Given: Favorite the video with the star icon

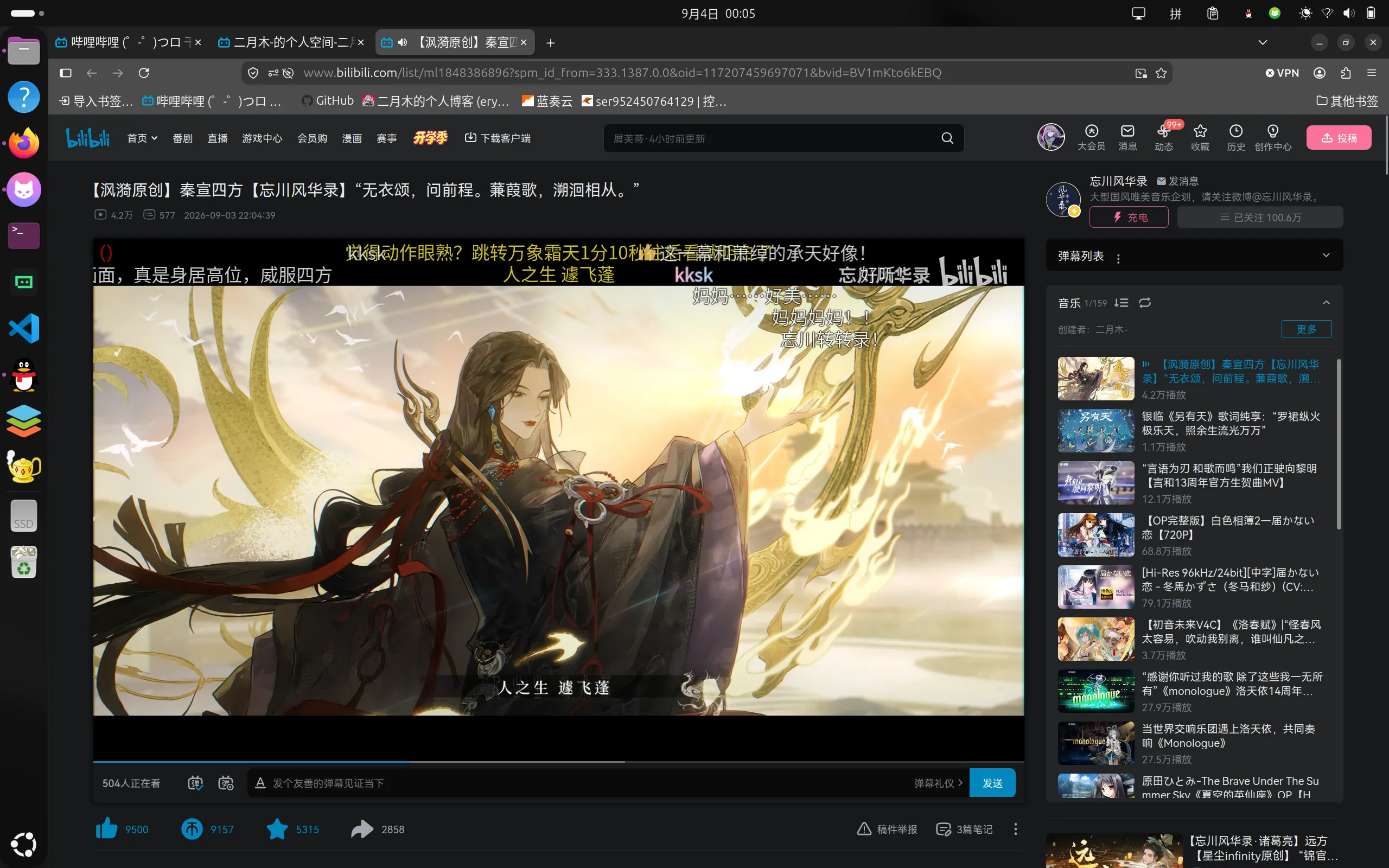Looking at the screenshot, I should (x=277, y=829).
